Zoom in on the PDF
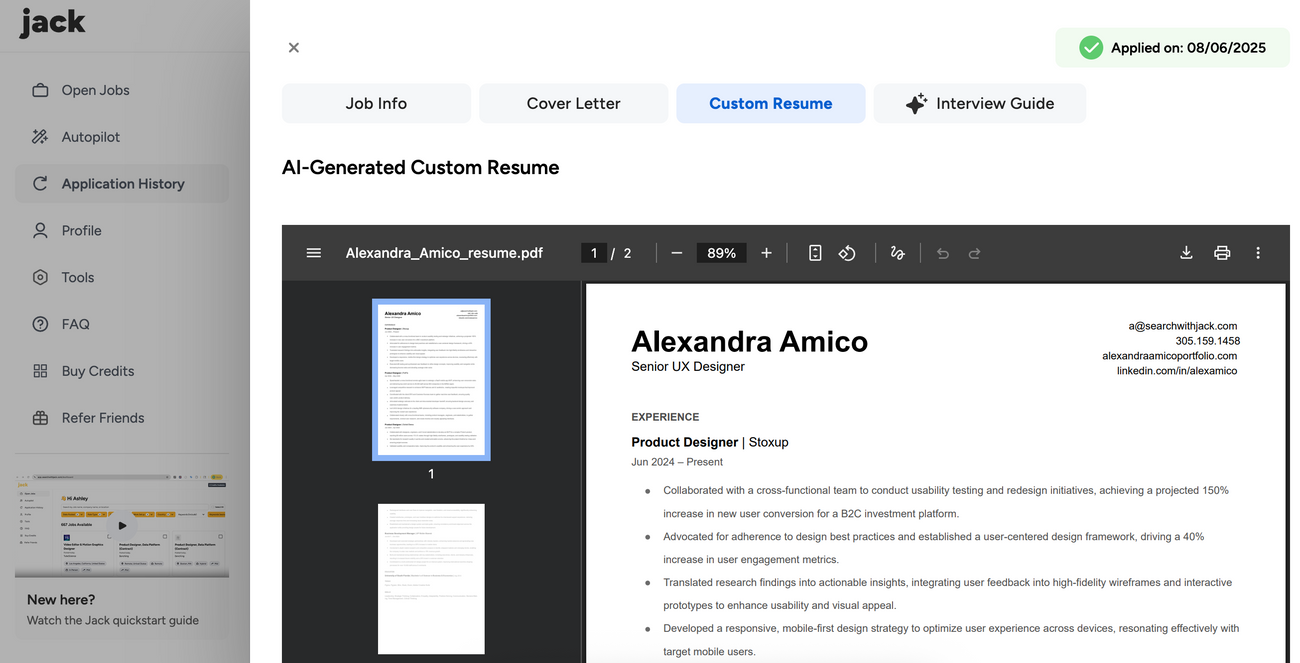 766,253
